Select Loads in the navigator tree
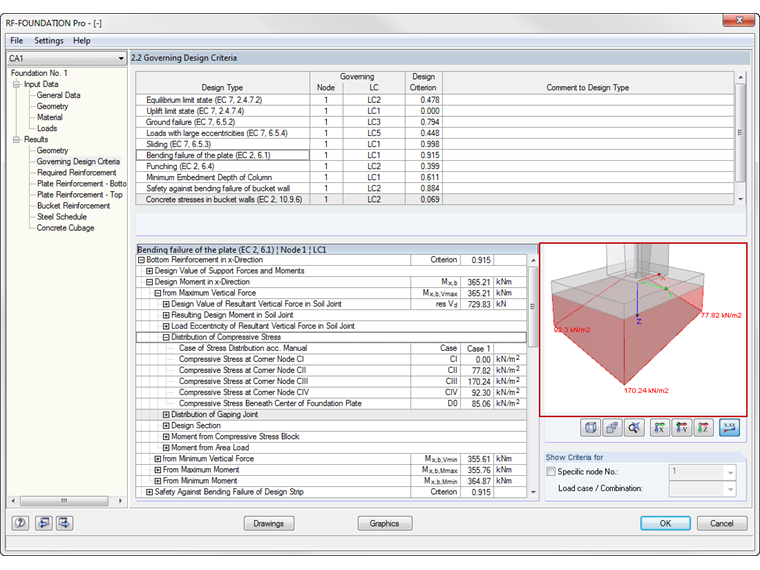 tap(47, 128)
